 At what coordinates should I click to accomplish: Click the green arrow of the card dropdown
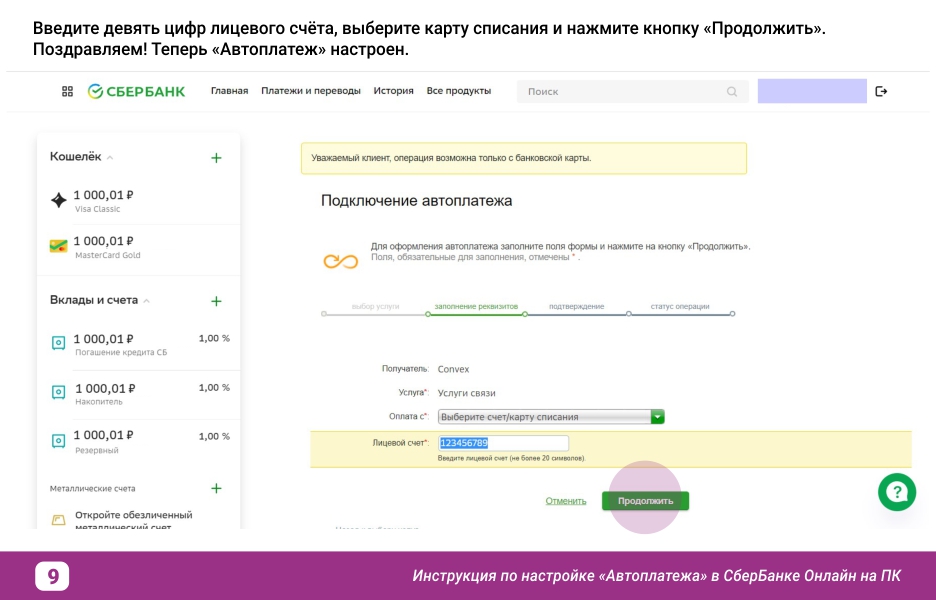(x=657, y=417)
